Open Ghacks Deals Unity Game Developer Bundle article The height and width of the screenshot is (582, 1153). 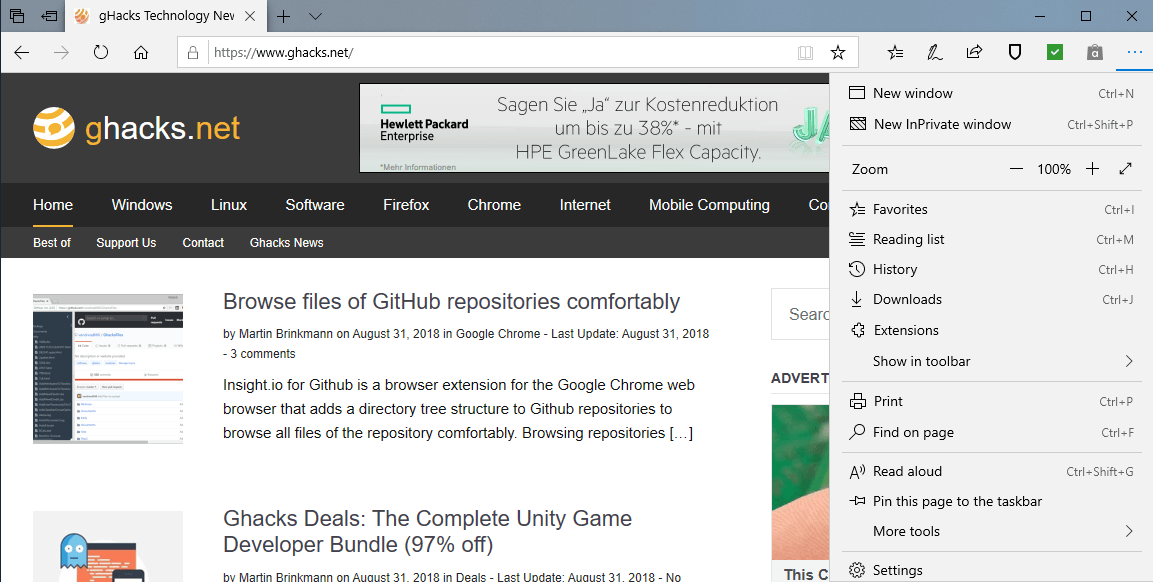pyautogui.click(x=427, y=531)
